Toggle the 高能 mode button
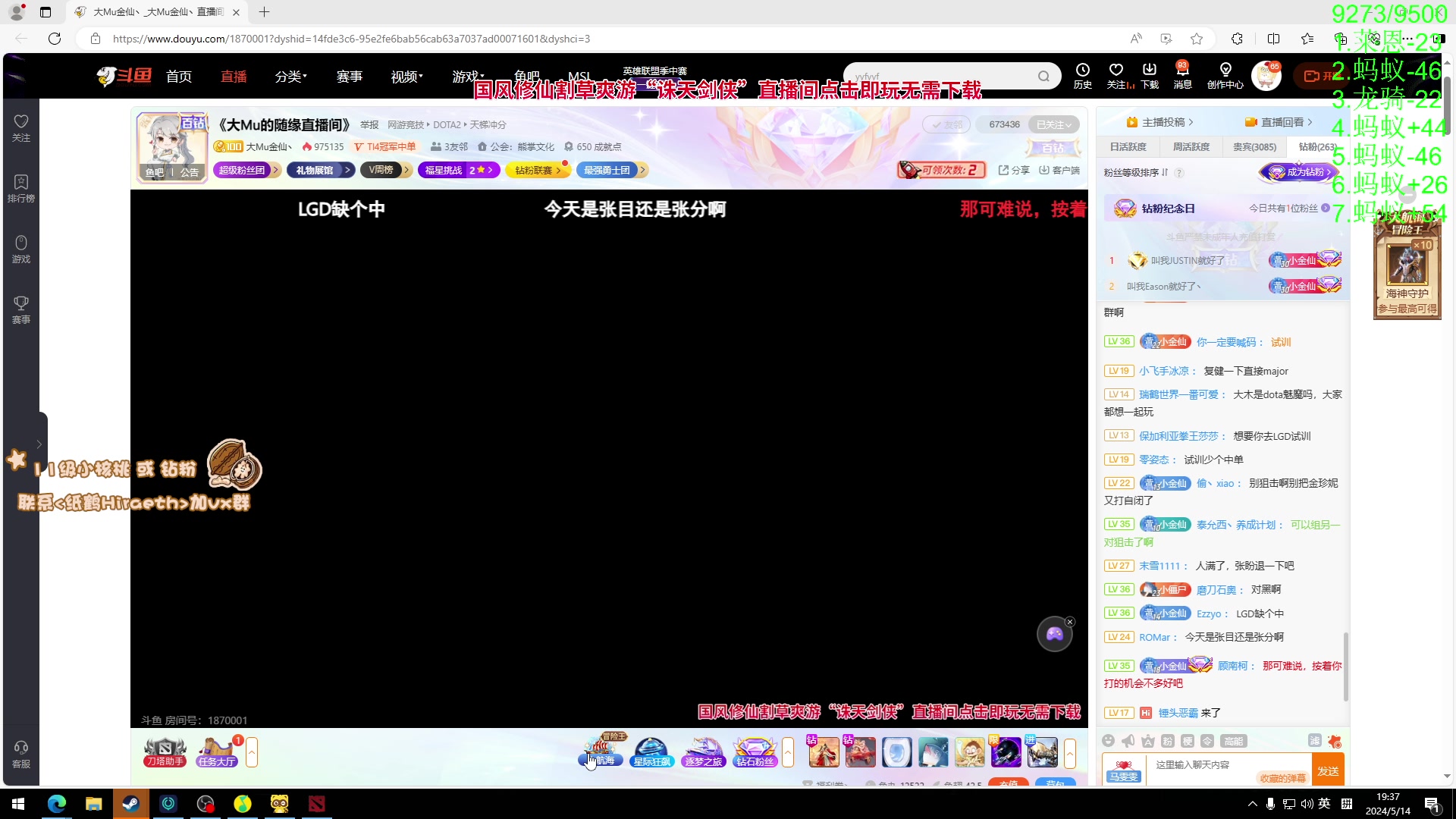Screen dimensions: 1456x819 coord(1234,741)
